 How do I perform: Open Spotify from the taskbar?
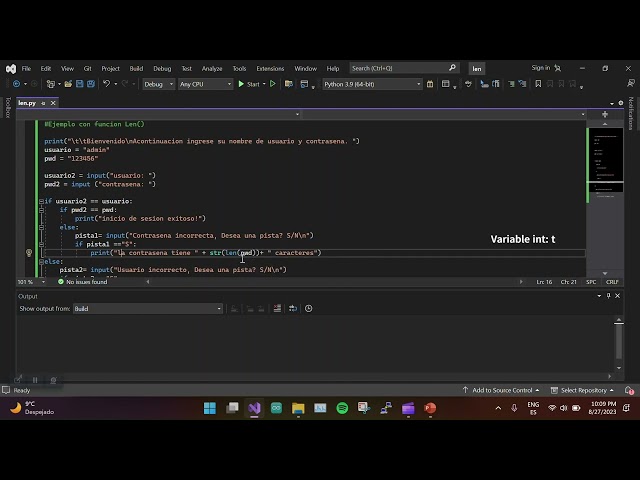point(342,408)
